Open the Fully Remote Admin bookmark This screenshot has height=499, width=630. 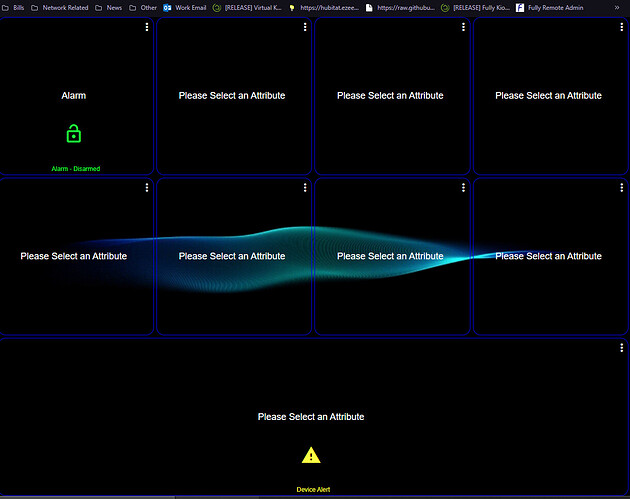548,7
